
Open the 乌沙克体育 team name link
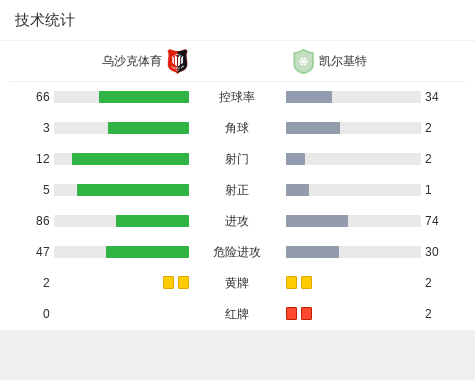(x=132, y=61)
